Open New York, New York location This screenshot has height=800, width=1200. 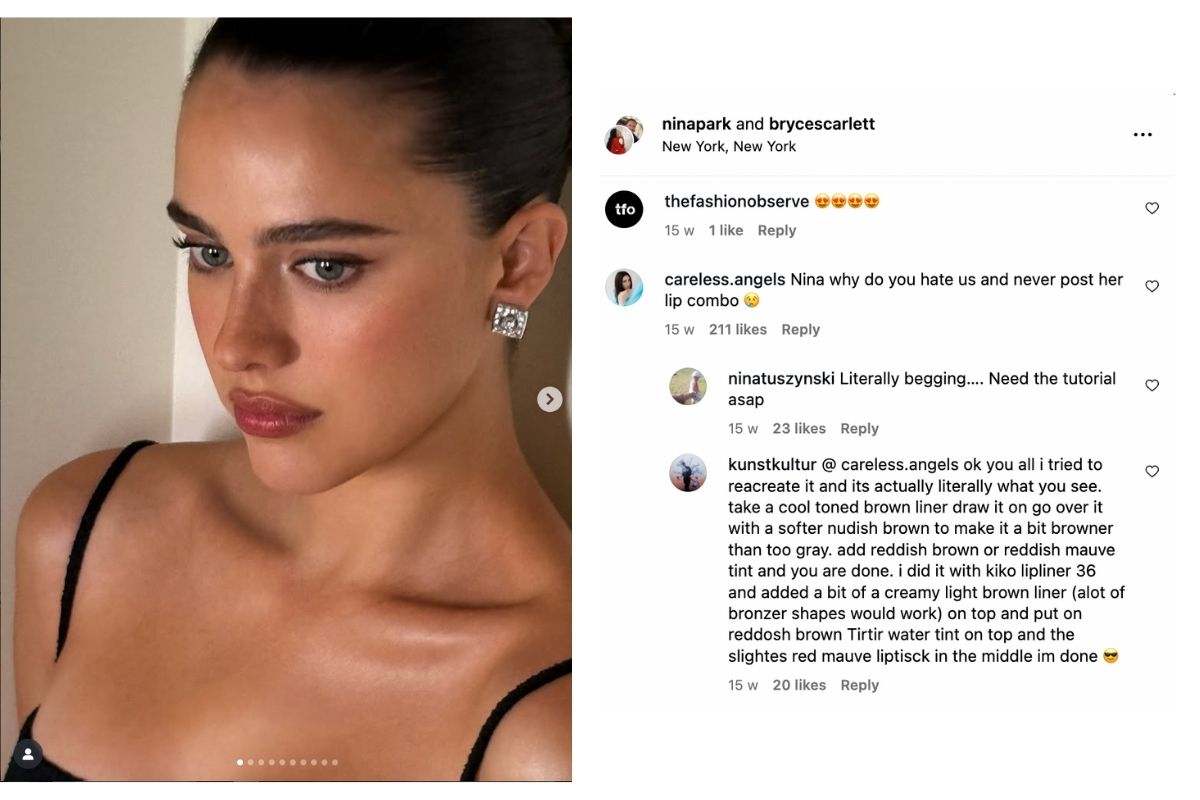coord(729,146)
